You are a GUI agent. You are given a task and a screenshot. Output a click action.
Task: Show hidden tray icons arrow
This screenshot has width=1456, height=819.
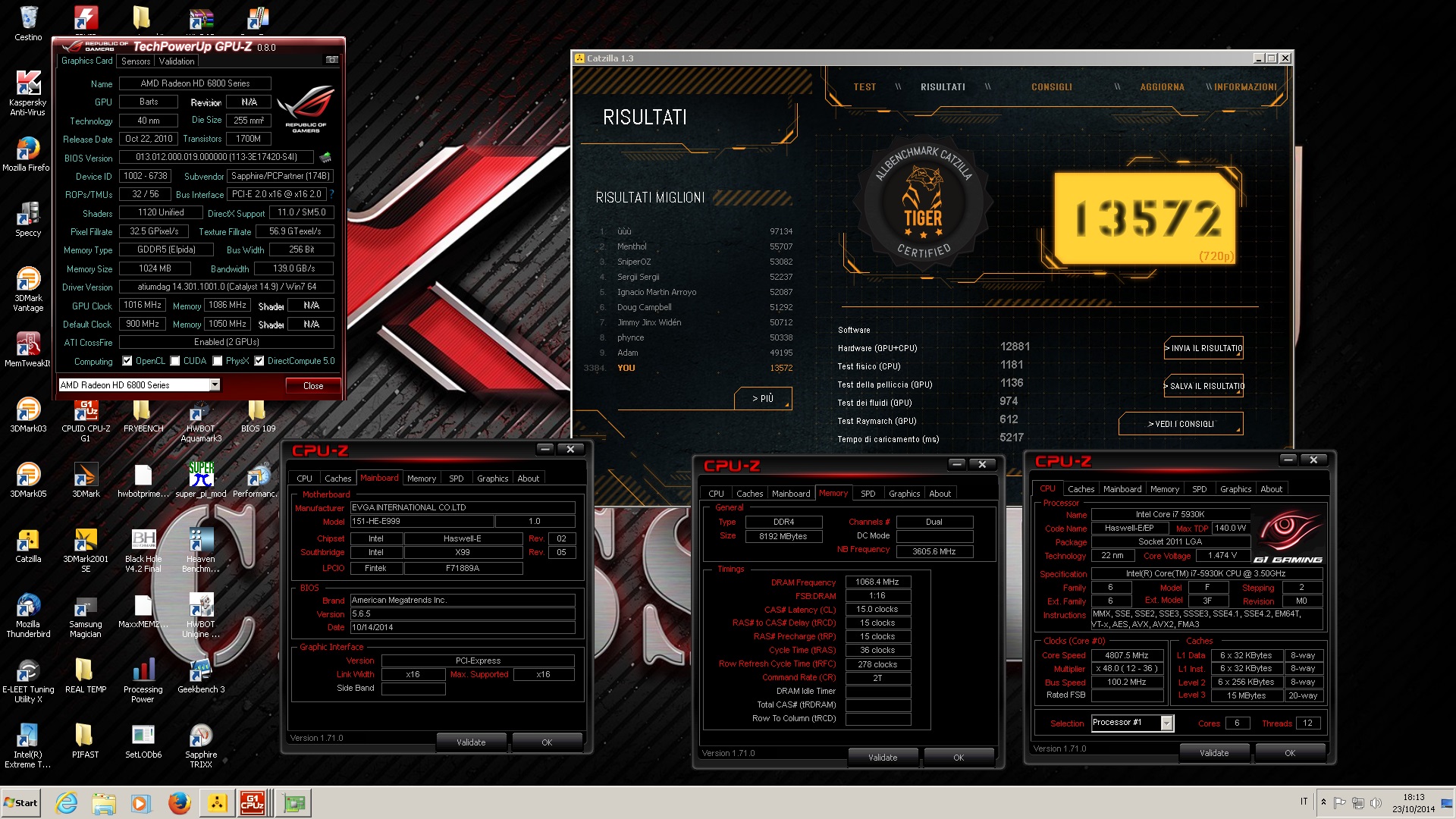tap(1323, 802)
